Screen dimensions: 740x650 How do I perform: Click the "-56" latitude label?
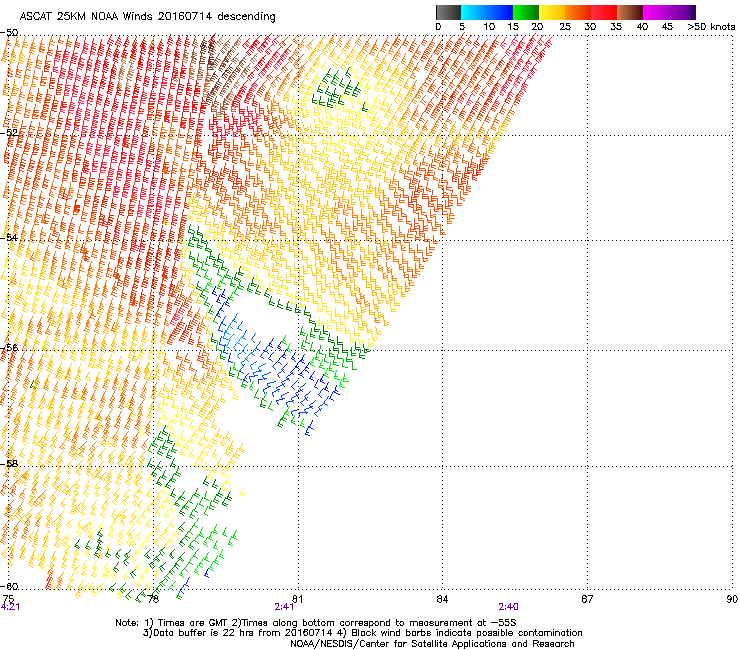[9, 348]
